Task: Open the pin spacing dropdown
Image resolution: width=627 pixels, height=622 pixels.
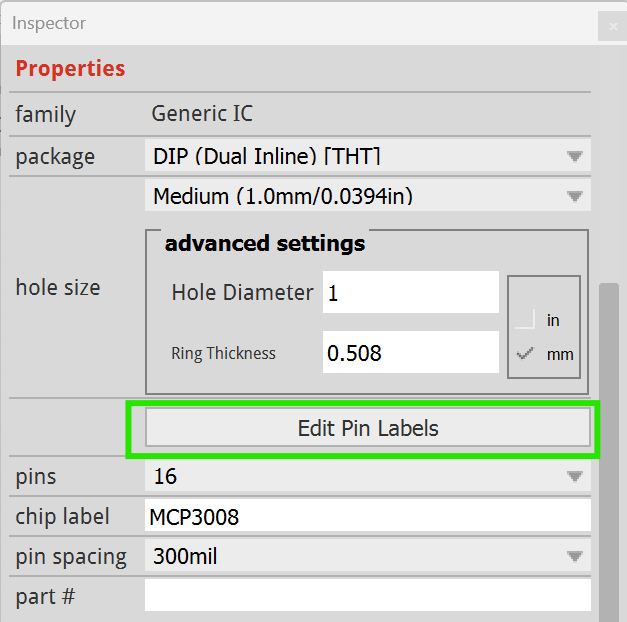Action: click(x=367, y=556)
